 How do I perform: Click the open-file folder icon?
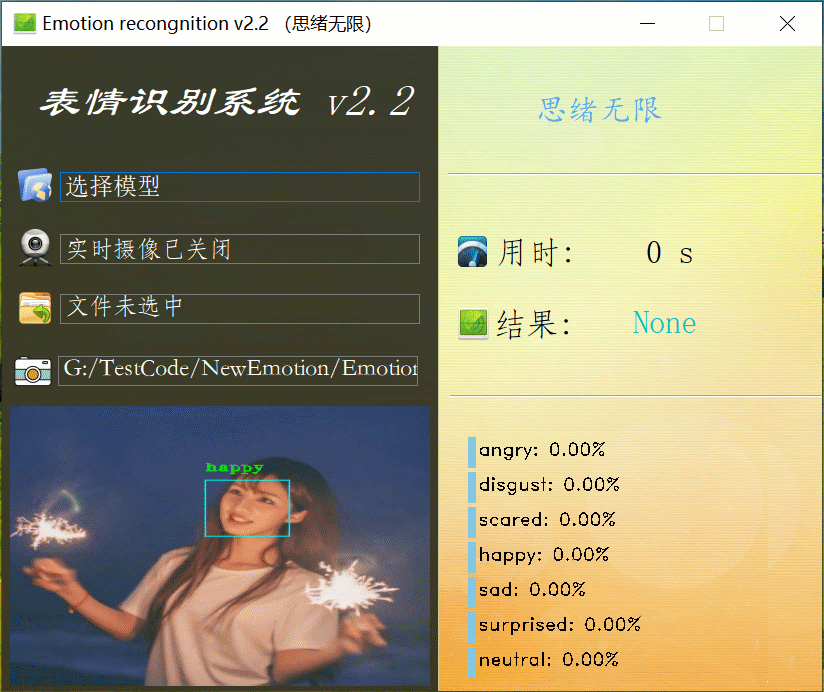tap(35, 308)
